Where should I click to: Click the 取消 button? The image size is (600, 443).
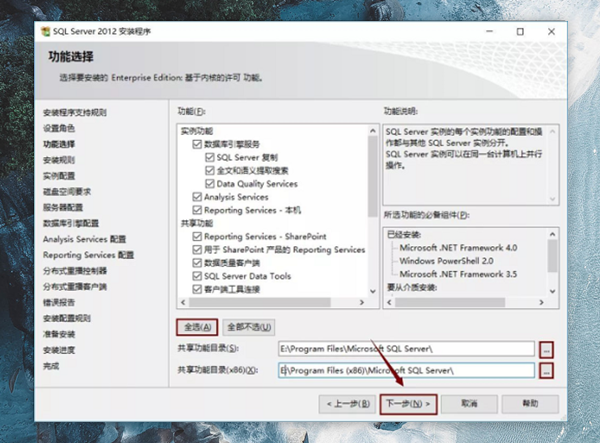click(x=469, y=403)
